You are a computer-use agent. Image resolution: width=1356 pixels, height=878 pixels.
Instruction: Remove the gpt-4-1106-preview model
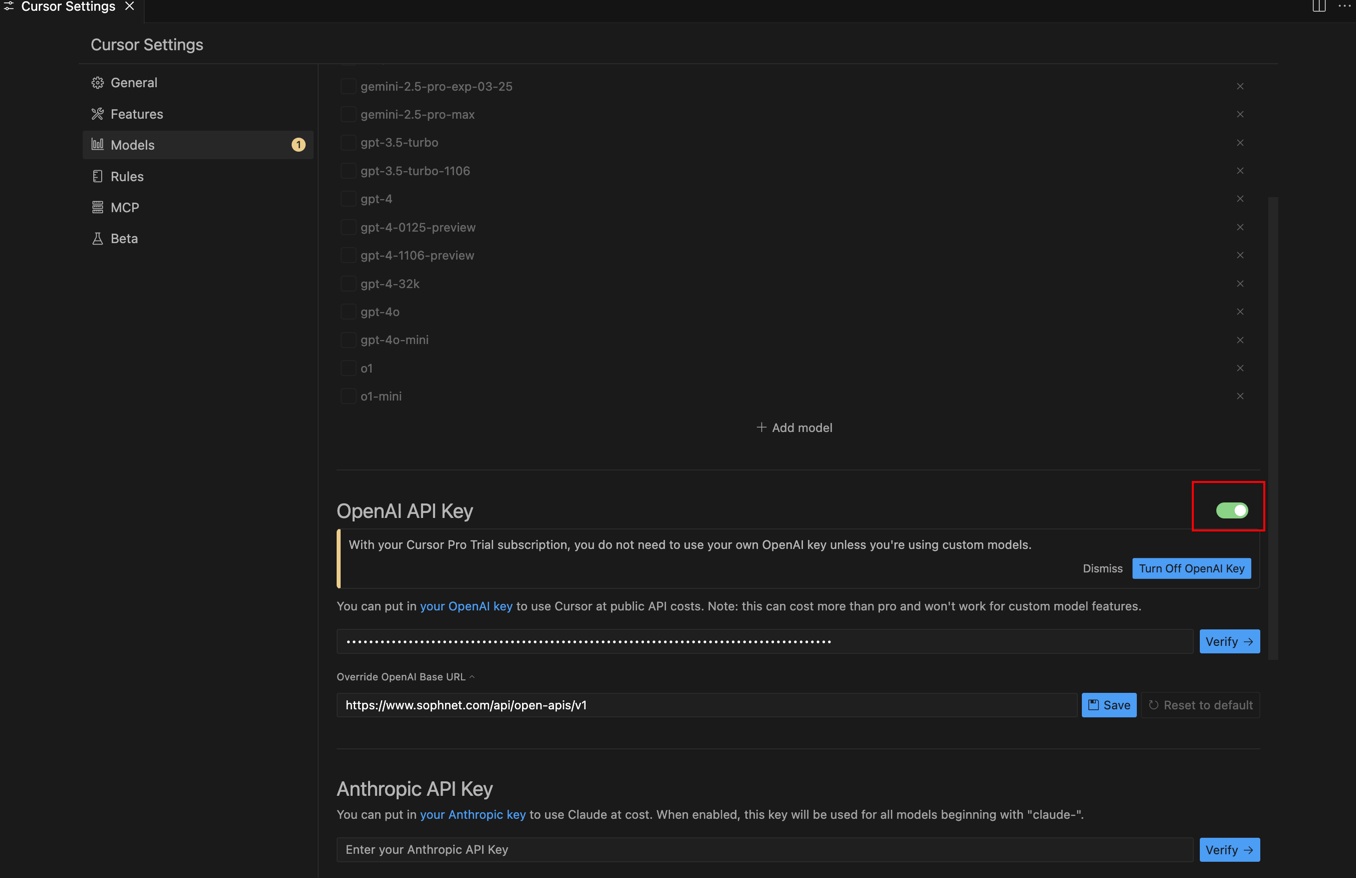click(1240, 255)
